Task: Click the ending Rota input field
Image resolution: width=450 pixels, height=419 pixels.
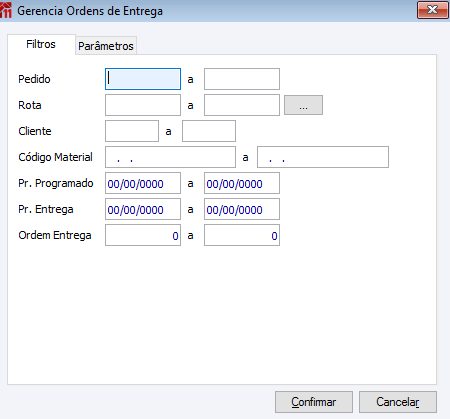Action: (242, 105)
